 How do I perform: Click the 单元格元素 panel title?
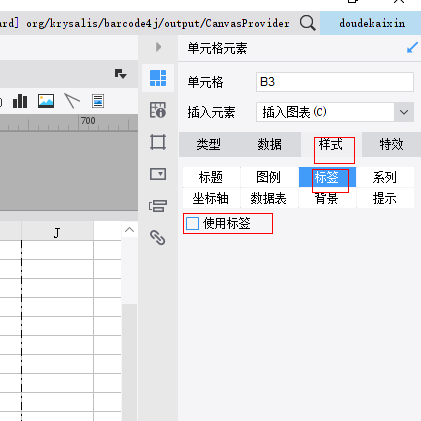(217, 48)
